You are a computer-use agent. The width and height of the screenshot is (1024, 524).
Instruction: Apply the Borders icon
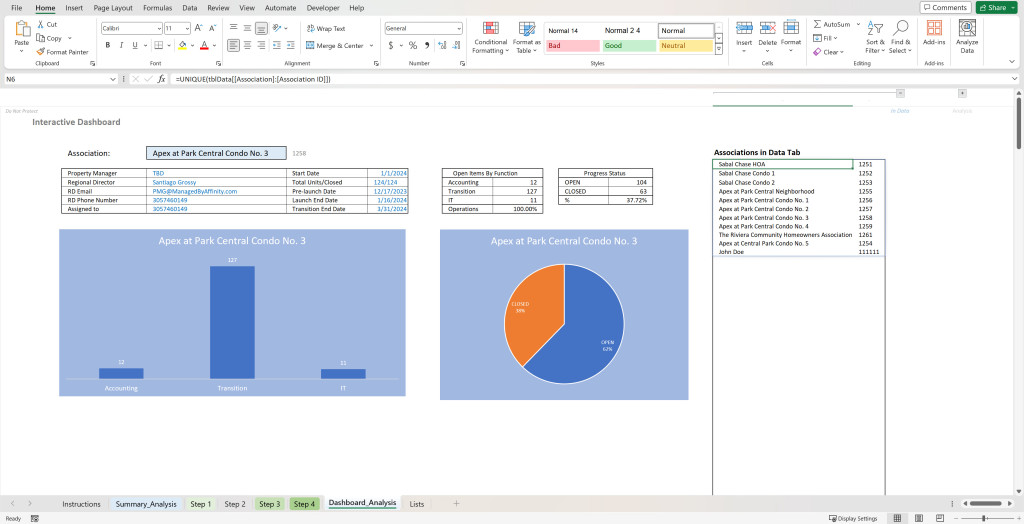tap(158, 45)
